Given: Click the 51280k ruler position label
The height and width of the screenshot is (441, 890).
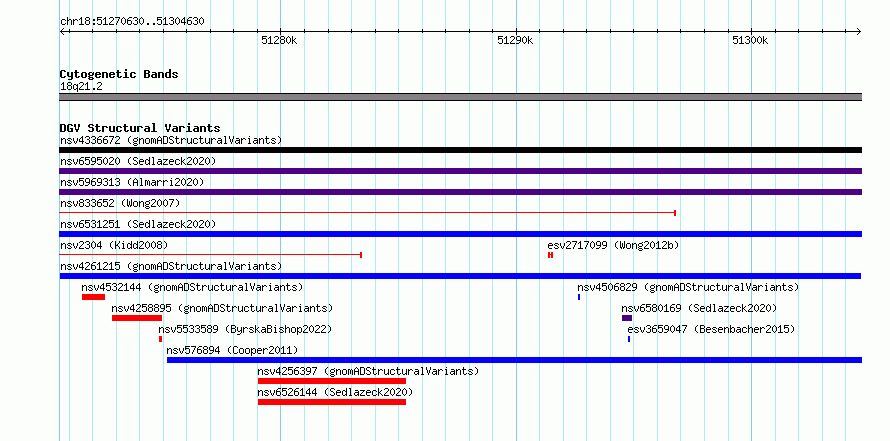Looking at the screenshot, I should coord(279,40).
